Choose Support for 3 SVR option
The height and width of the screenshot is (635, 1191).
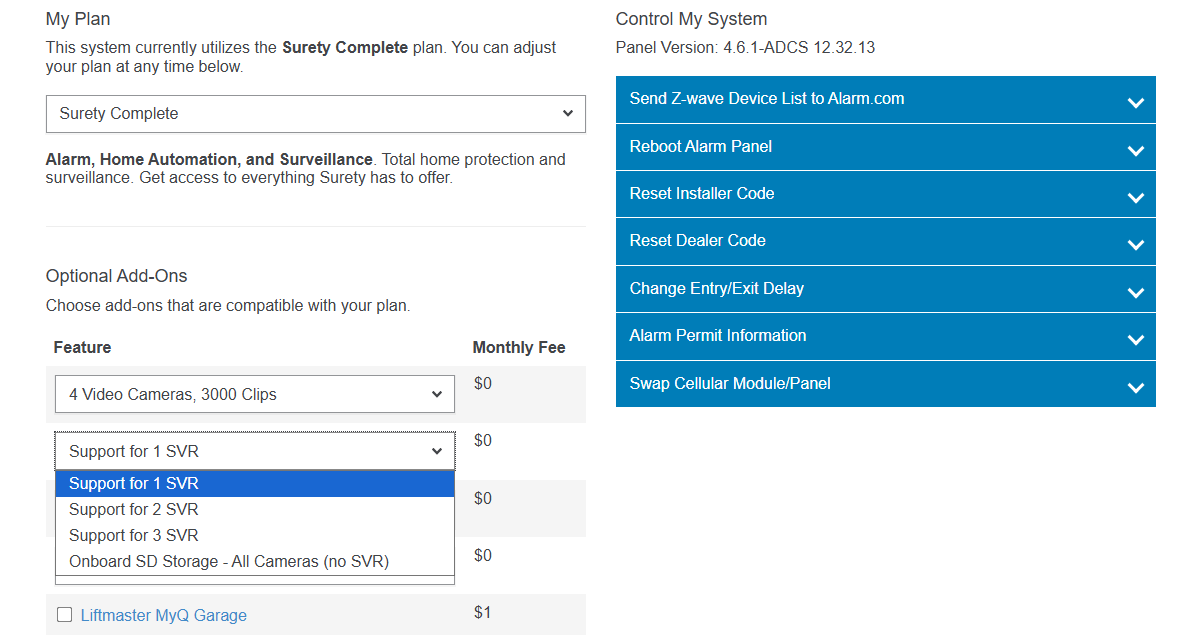click(134, 536)
